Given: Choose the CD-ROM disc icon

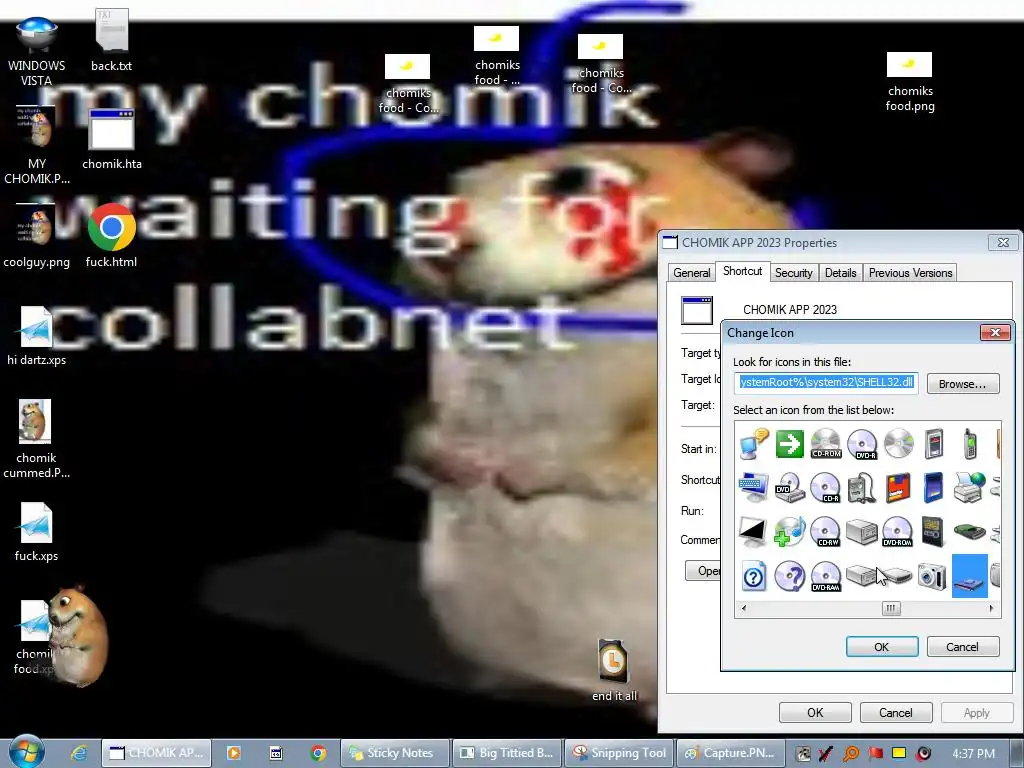Looking at the screenshot, I should pyautogui.click(x=825, y=444).
